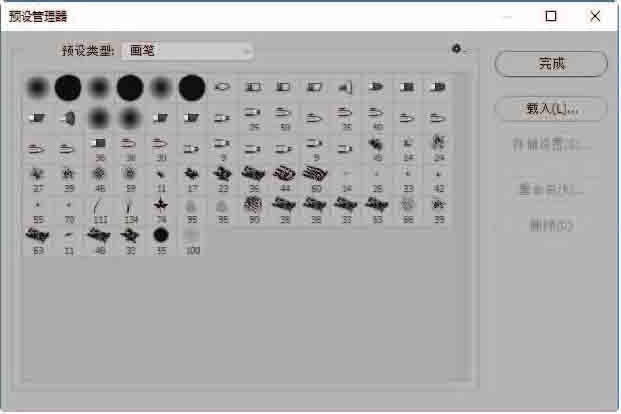The height and width of the screenshot is (414, 621).
Task: Click the 完成 button
Action: pos(551,63)
